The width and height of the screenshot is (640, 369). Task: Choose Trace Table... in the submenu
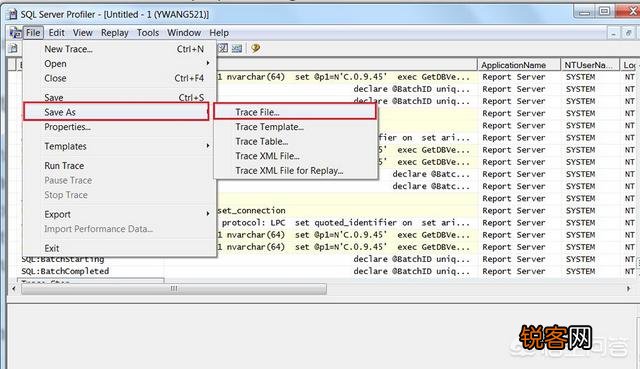tap(296, 141)
